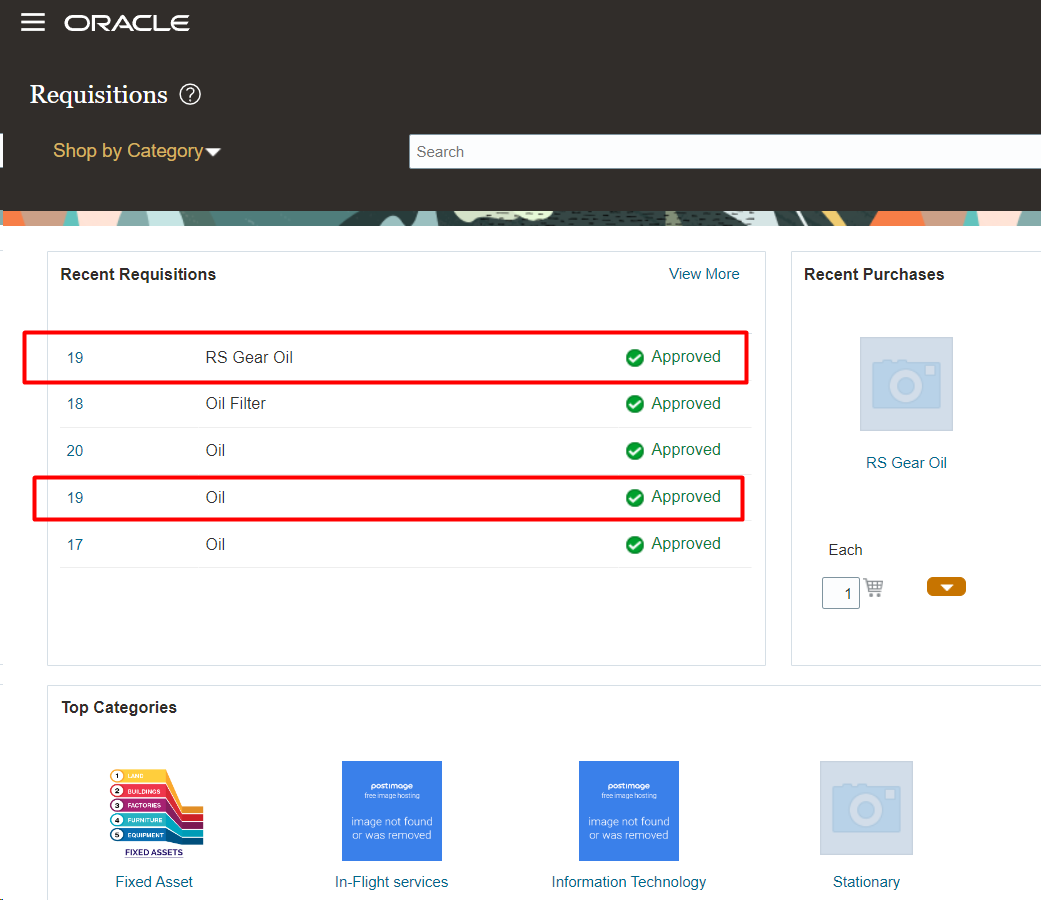Open the orange dropdown below RS Gear Oil quantity
The width and height of the screenshot is (1041, 900).
(x=946, y=587)
